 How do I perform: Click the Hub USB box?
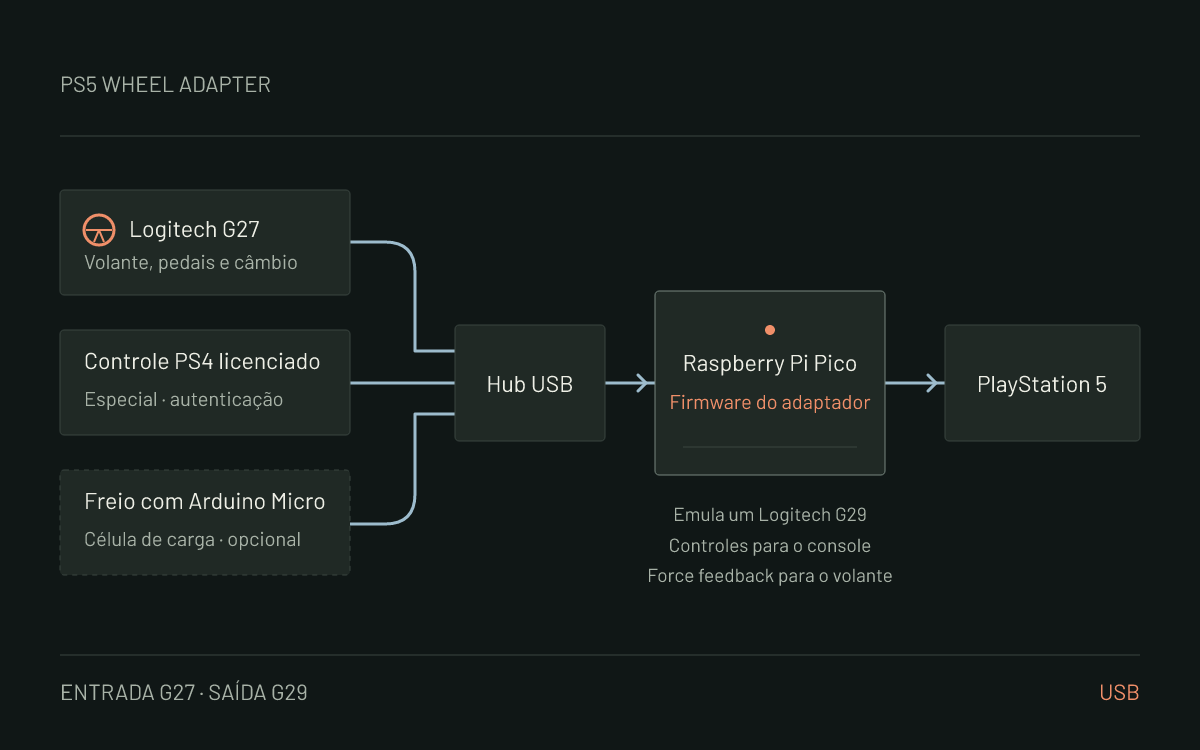point(530,383)
